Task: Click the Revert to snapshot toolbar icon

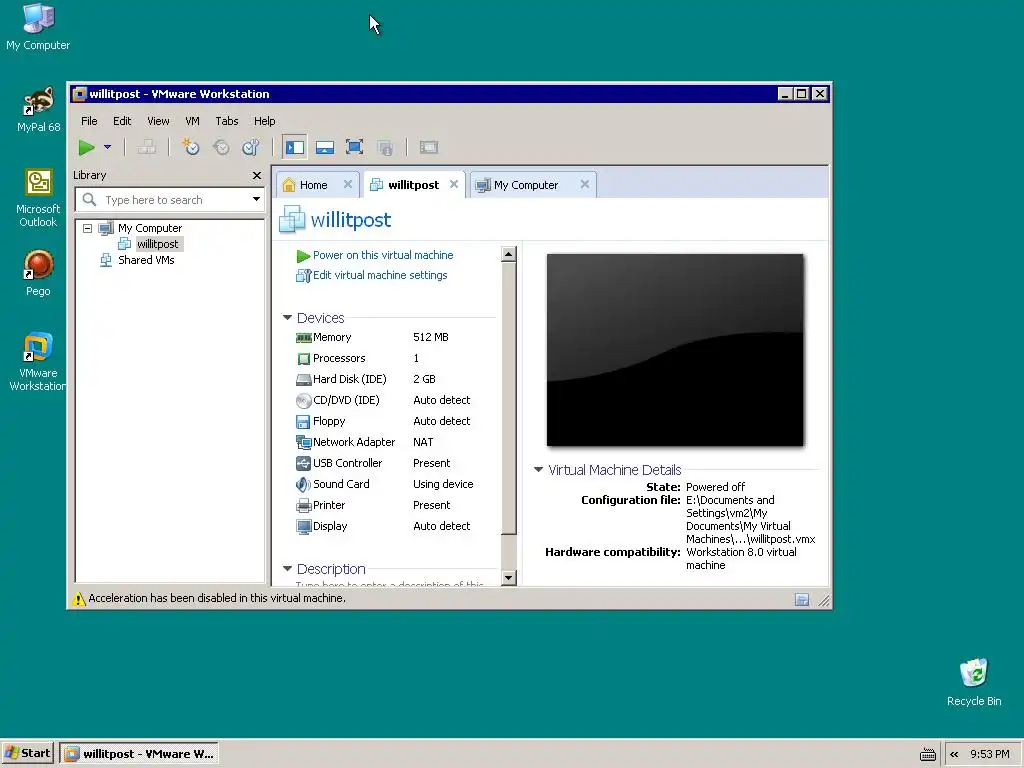Action: point(221,148)
